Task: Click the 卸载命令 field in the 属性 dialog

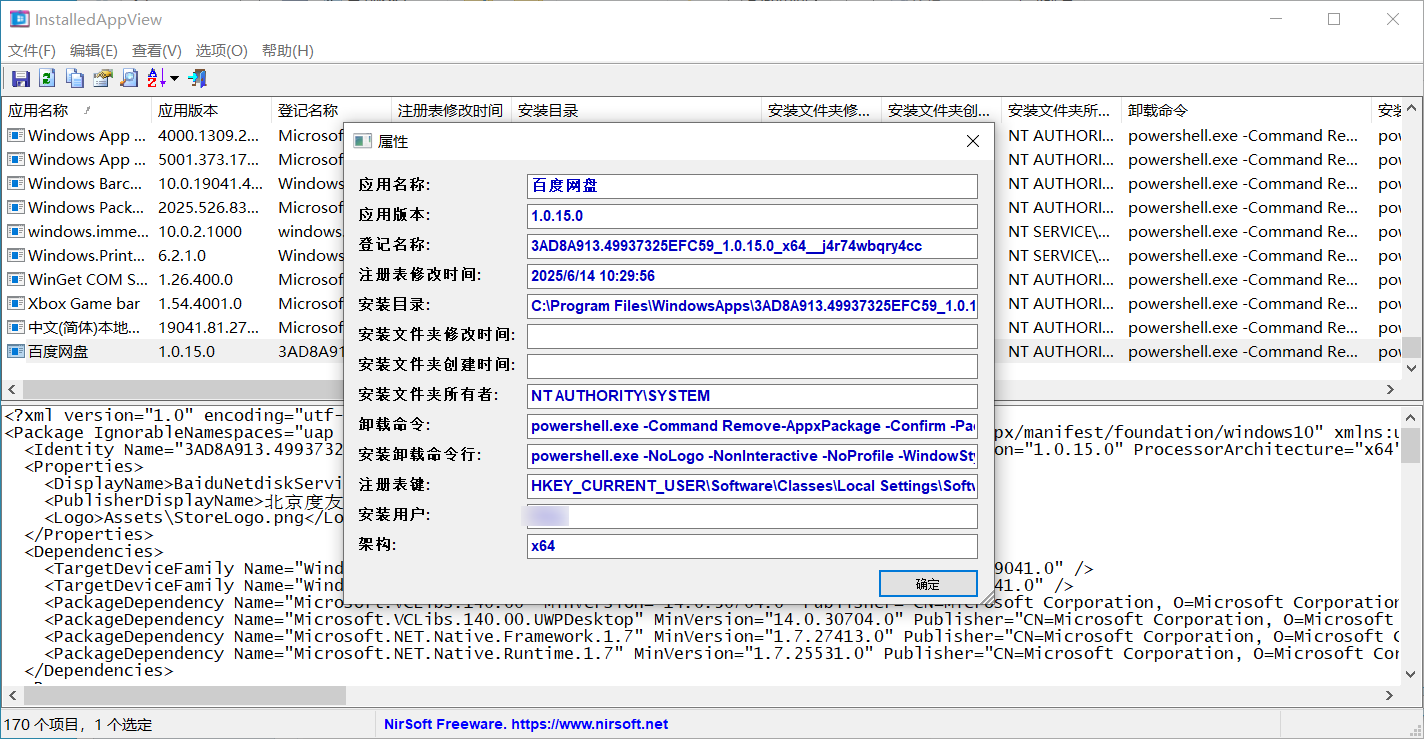Action: (x=752, y=426)
